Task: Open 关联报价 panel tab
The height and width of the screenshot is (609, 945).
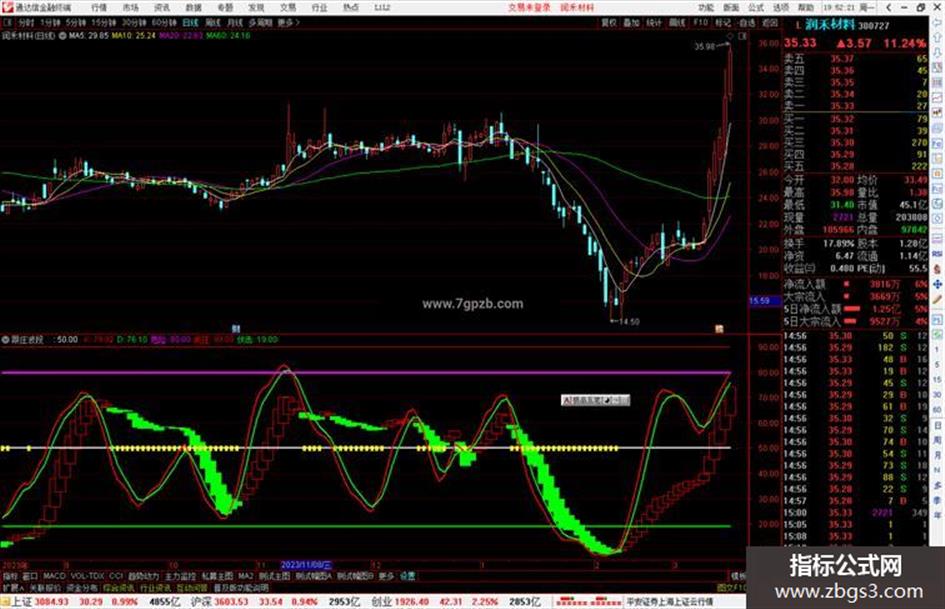Action: click(45, 587)
